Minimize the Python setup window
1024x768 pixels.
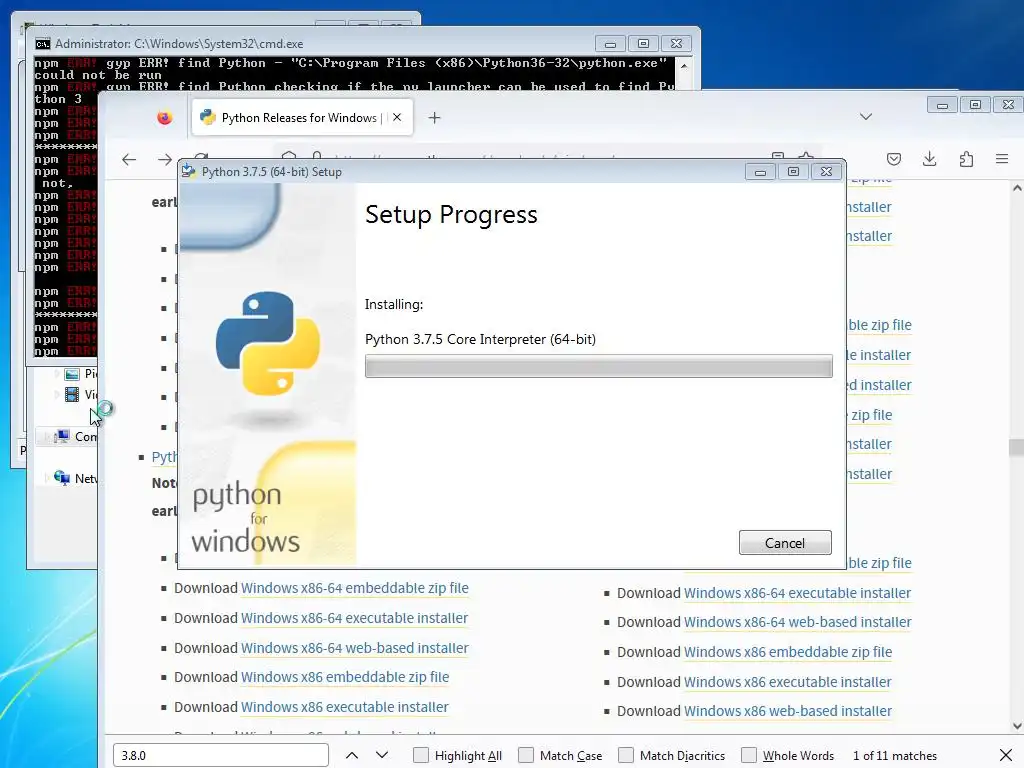pyautogui.click(x=760, y=172)
